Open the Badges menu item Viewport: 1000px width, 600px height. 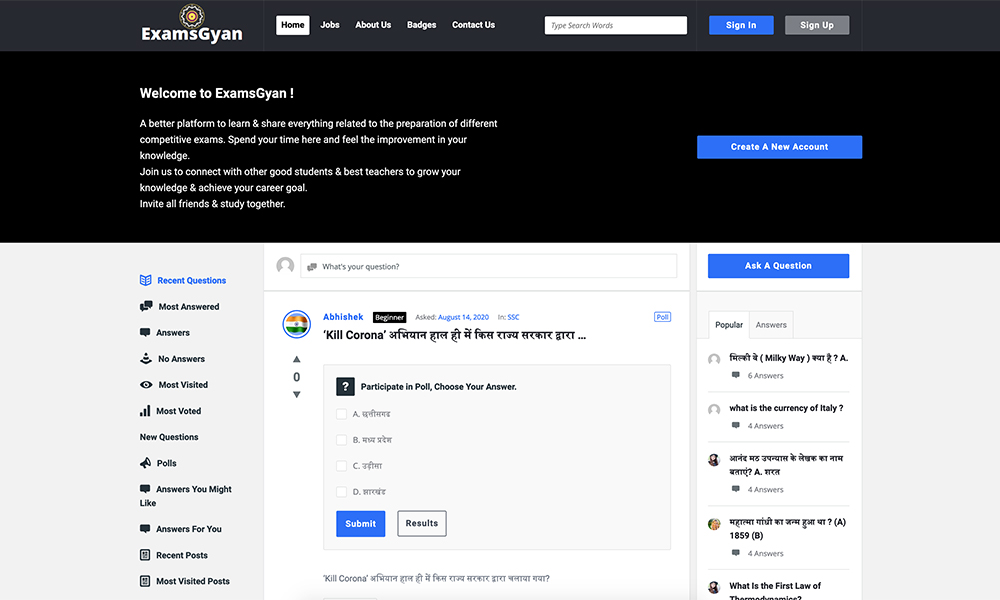pos(422,25)
